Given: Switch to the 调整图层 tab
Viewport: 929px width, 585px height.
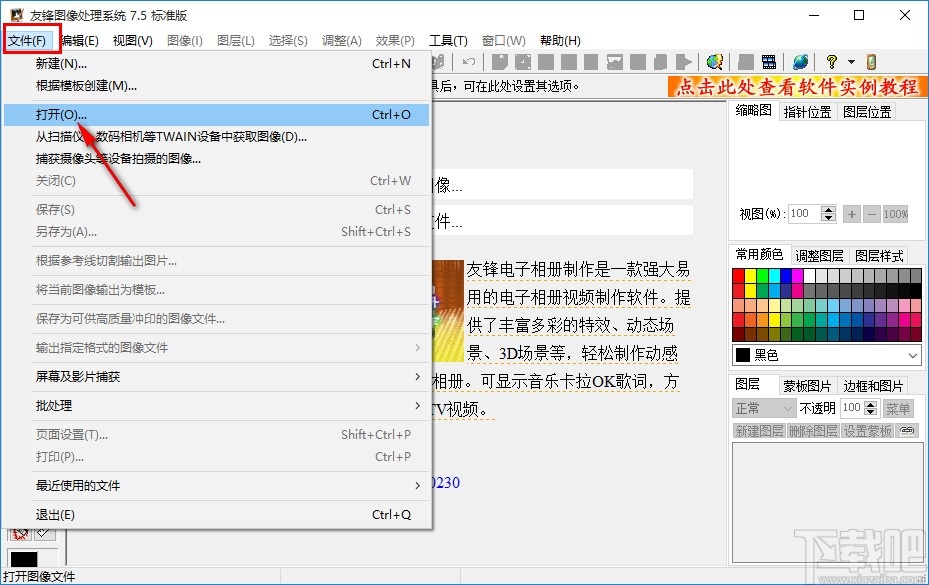Looking at the screenshot, I should [x=820, y=255].
